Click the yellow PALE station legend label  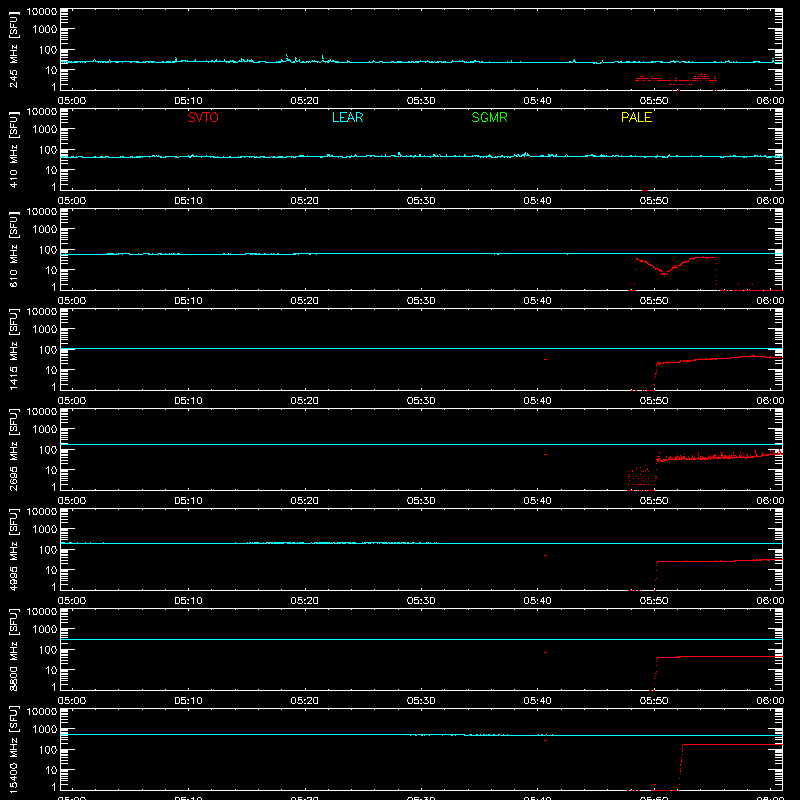point(636,117)
